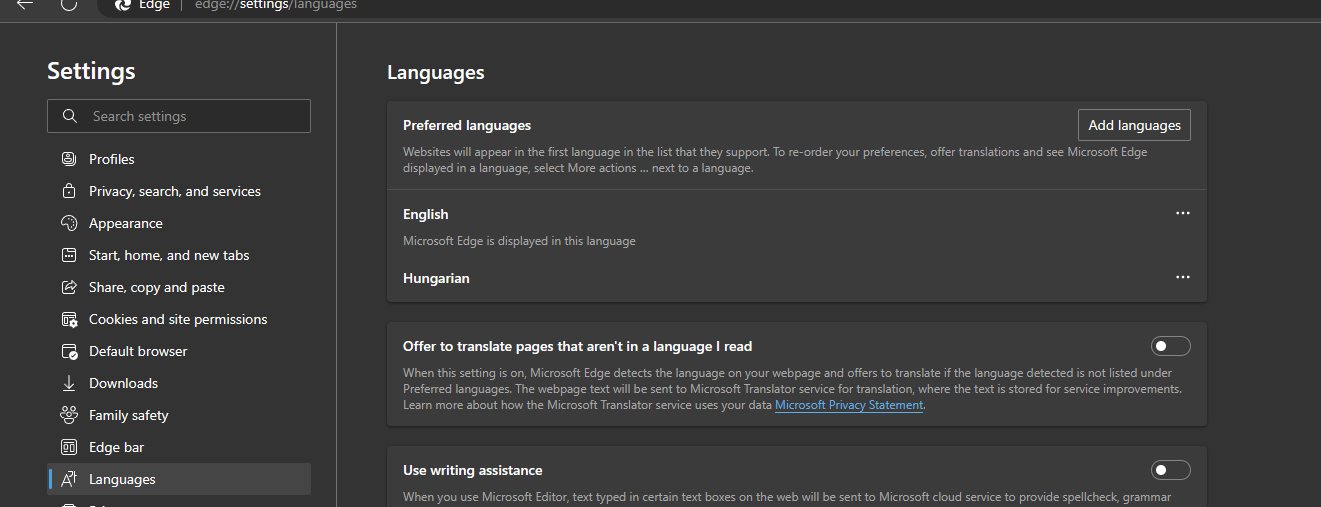Image resolution: width=1321 pixels, height=507 pixels.
Task: Click the Cookies and site permissions icon
Action: tap(69, 319)
